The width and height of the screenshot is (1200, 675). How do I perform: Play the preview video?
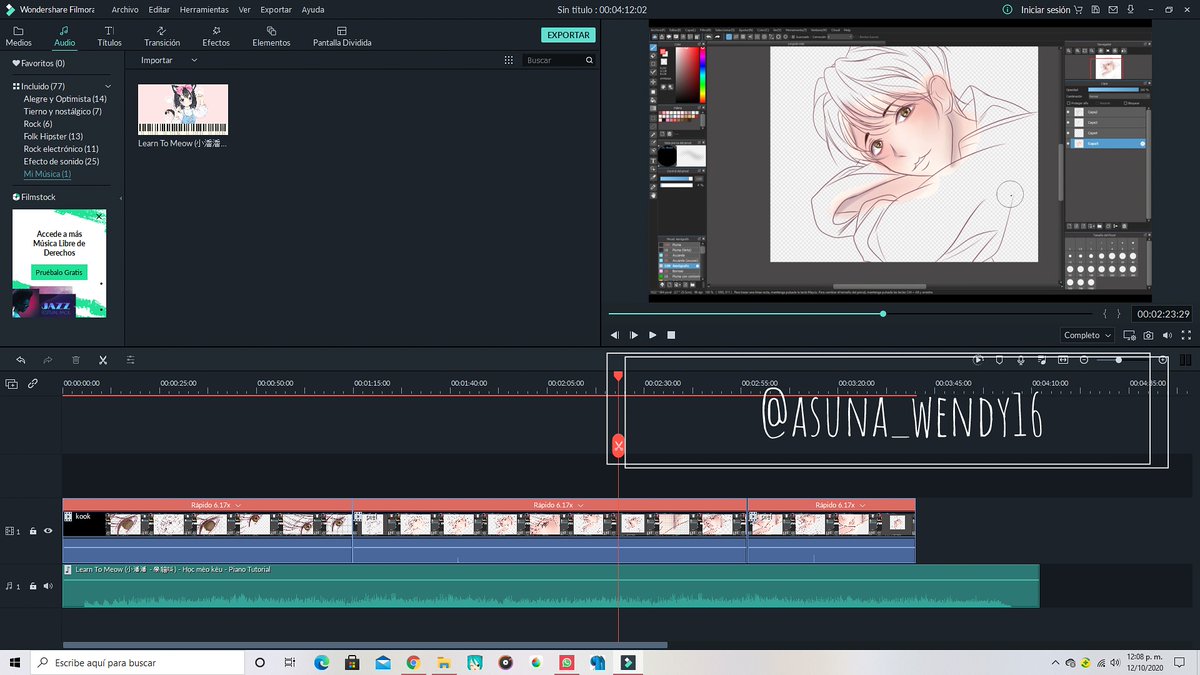point(653,335)
